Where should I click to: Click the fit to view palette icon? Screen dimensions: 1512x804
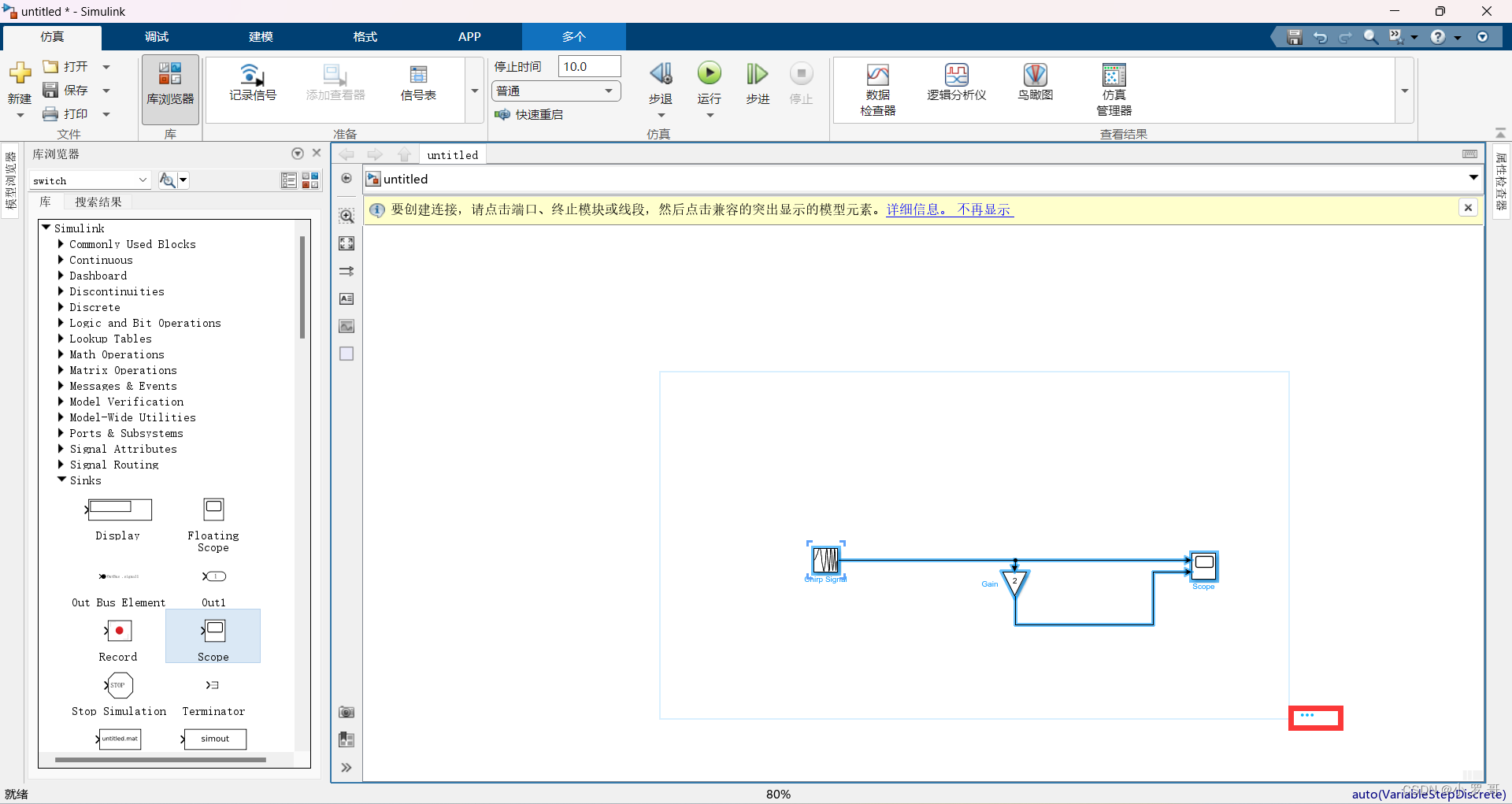click(x=346, y=243)
